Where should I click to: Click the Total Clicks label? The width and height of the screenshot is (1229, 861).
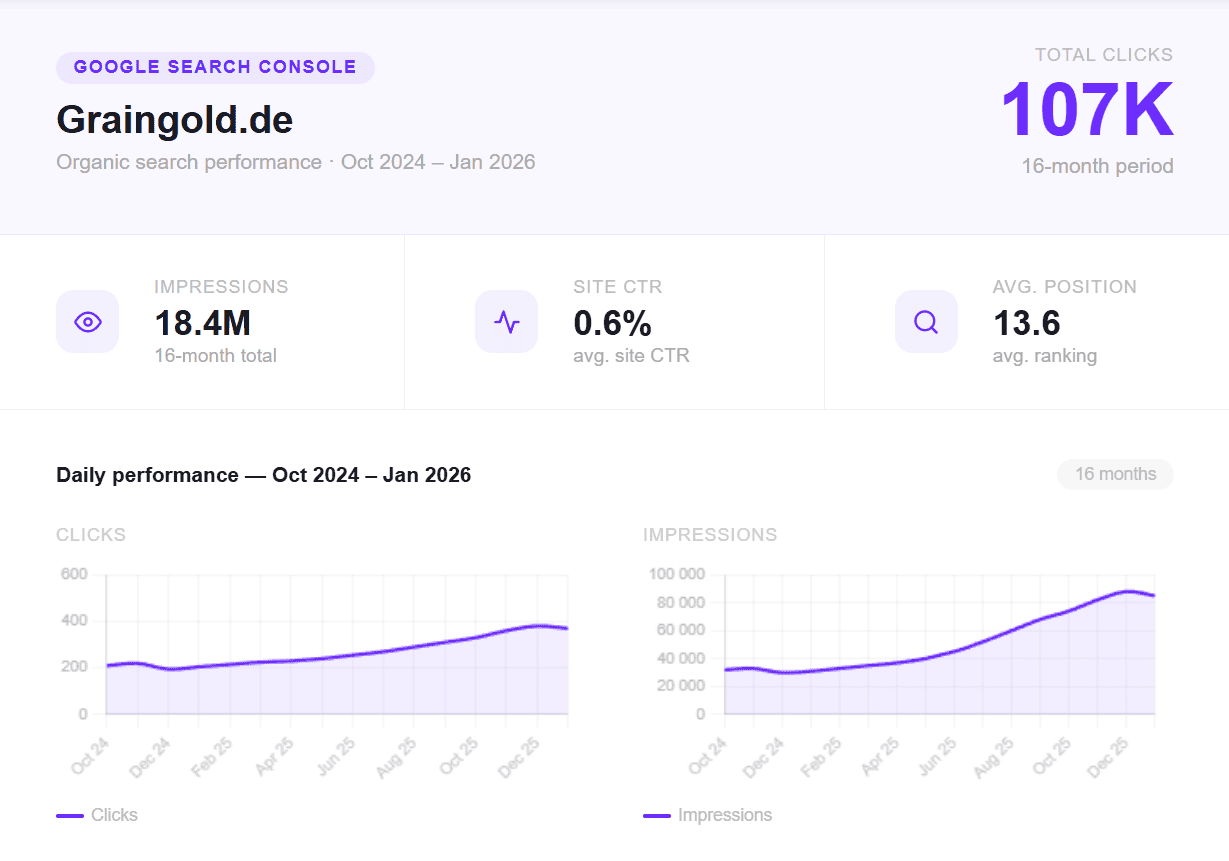tap(1104, 55)
